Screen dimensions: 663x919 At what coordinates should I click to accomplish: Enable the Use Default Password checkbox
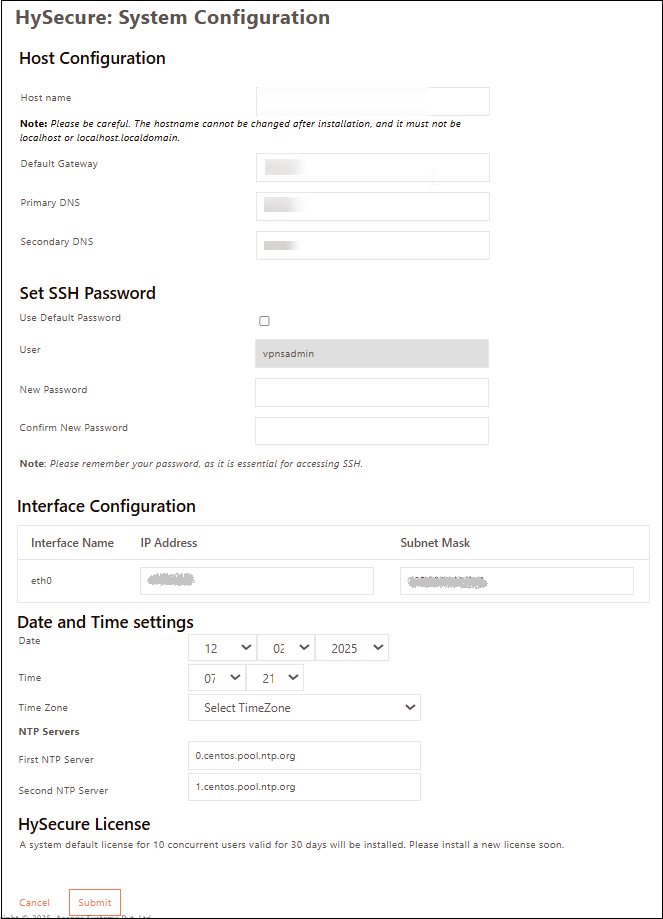[264, 321]
